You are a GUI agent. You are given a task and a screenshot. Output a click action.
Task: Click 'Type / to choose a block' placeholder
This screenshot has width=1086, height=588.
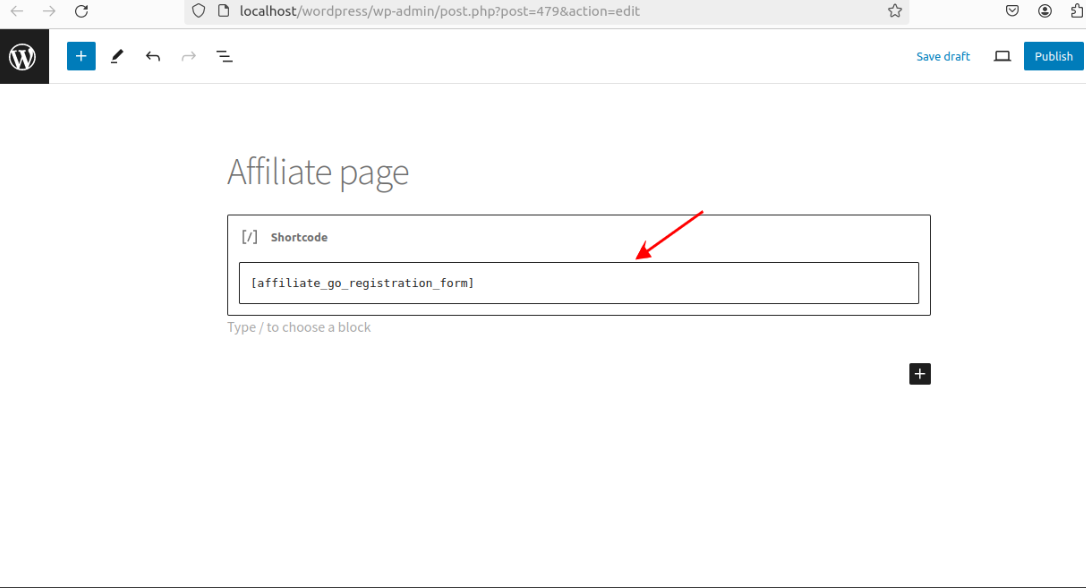point(299,328)
